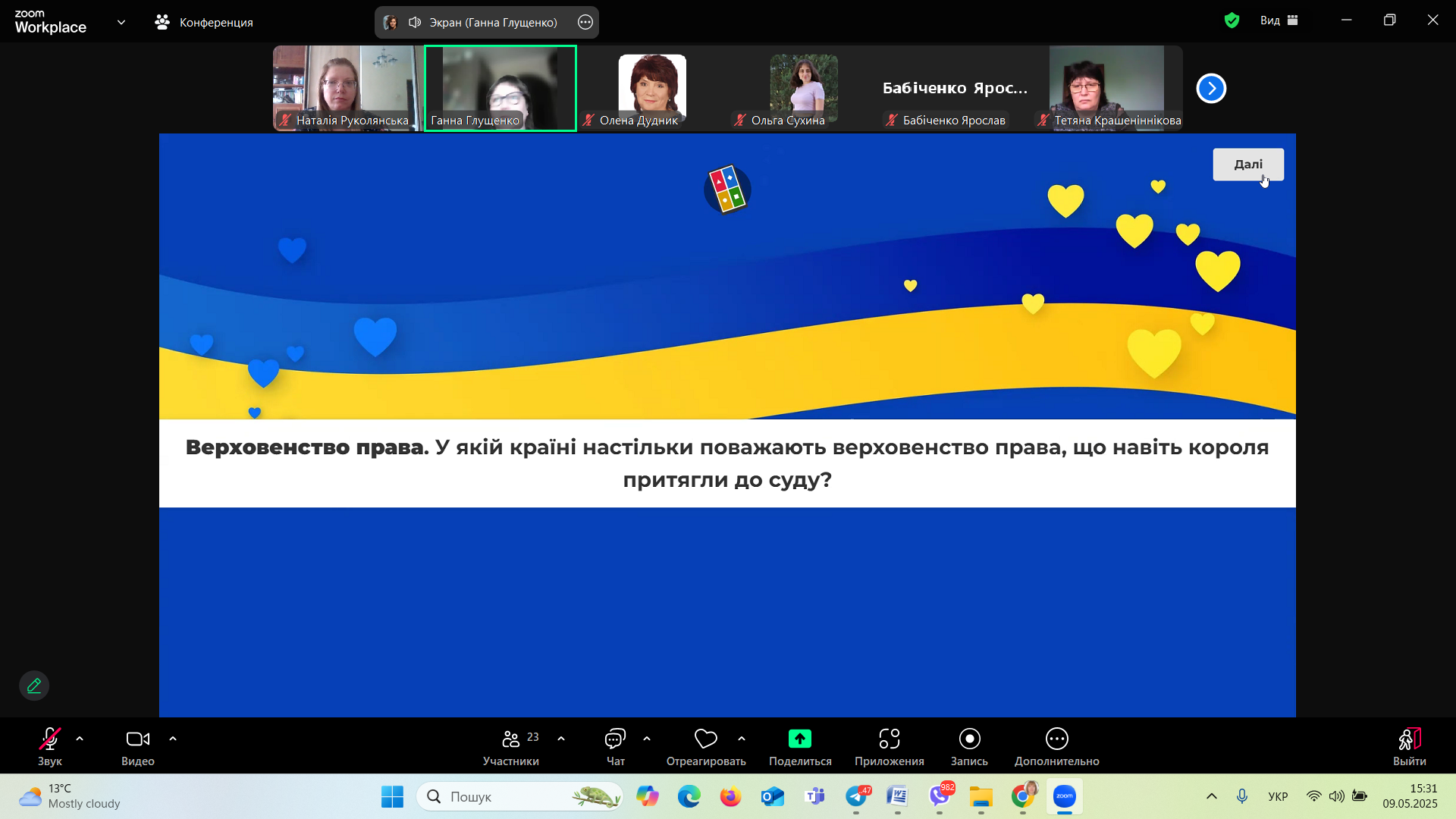
Task: Show next participants with blue arrow
Action: tap(1211, 89)
